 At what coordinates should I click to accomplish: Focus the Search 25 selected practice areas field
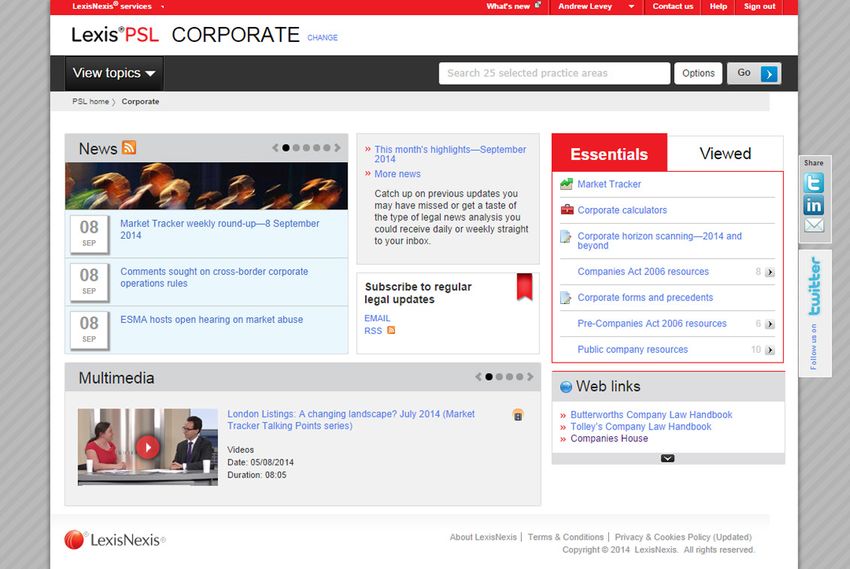(x=554, y=73)
